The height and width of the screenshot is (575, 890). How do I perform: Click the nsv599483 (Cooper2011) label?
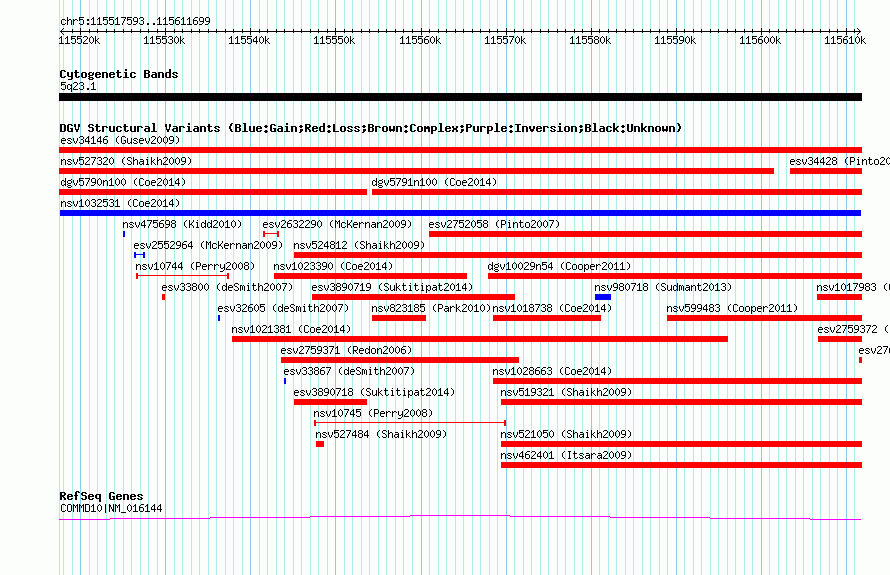point(732,308)
